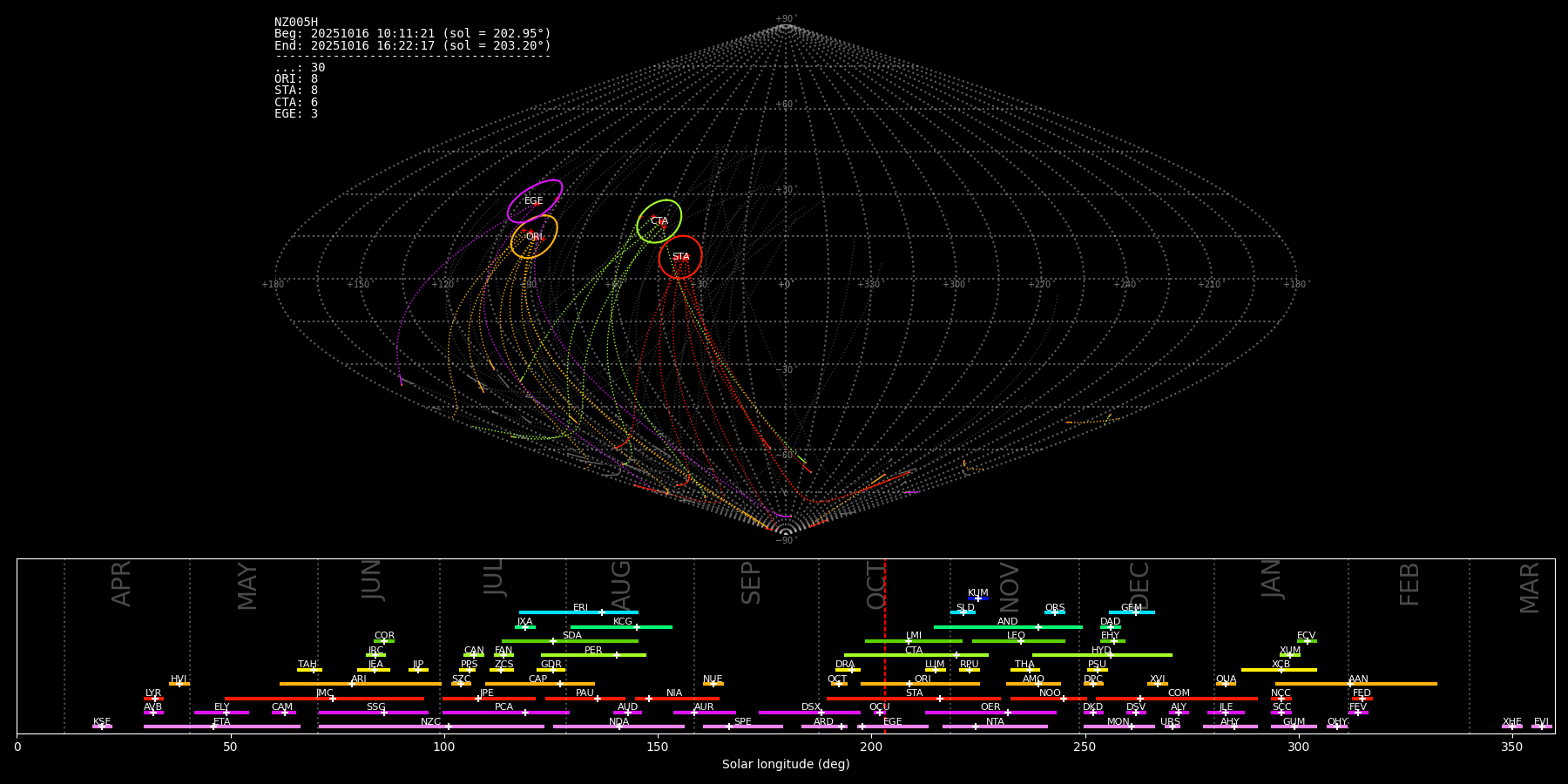Select the 'EGE: 3' count in the legend

coord(296,114)
